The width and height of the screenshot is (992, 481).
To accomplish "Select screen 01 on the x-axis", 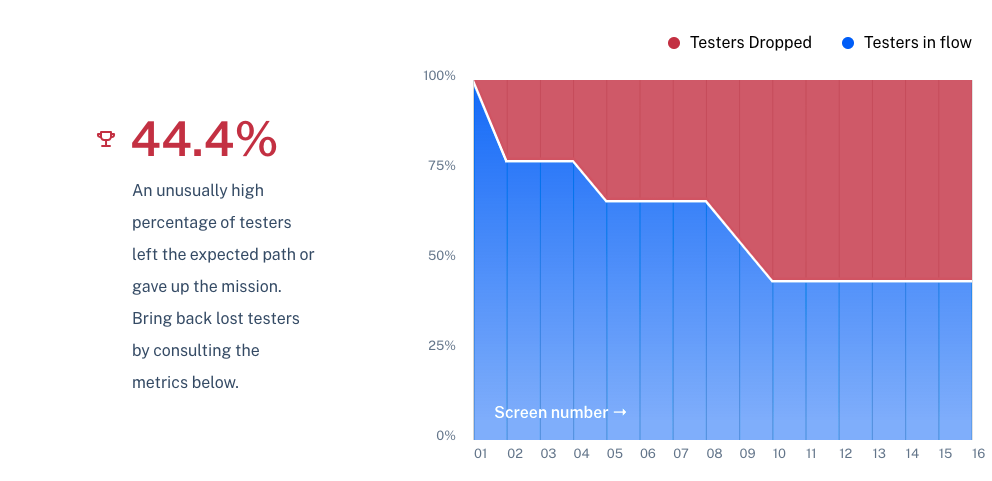I will 481,454.
